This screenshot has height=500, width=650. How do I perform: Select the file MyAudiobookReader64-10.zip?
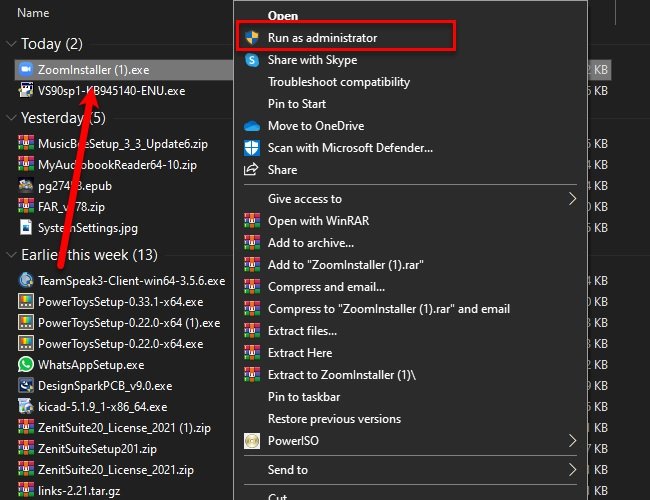point(117,165)
